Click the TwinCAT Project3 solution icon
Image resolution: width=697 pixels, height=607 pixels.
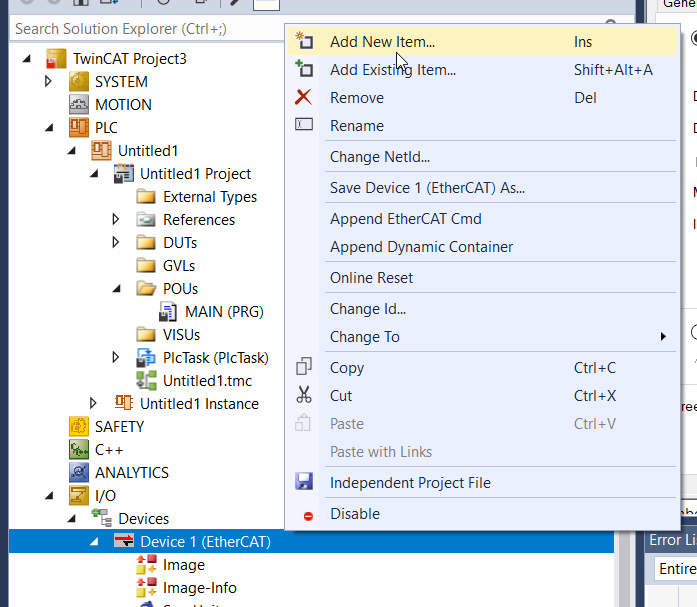[56, 59]
